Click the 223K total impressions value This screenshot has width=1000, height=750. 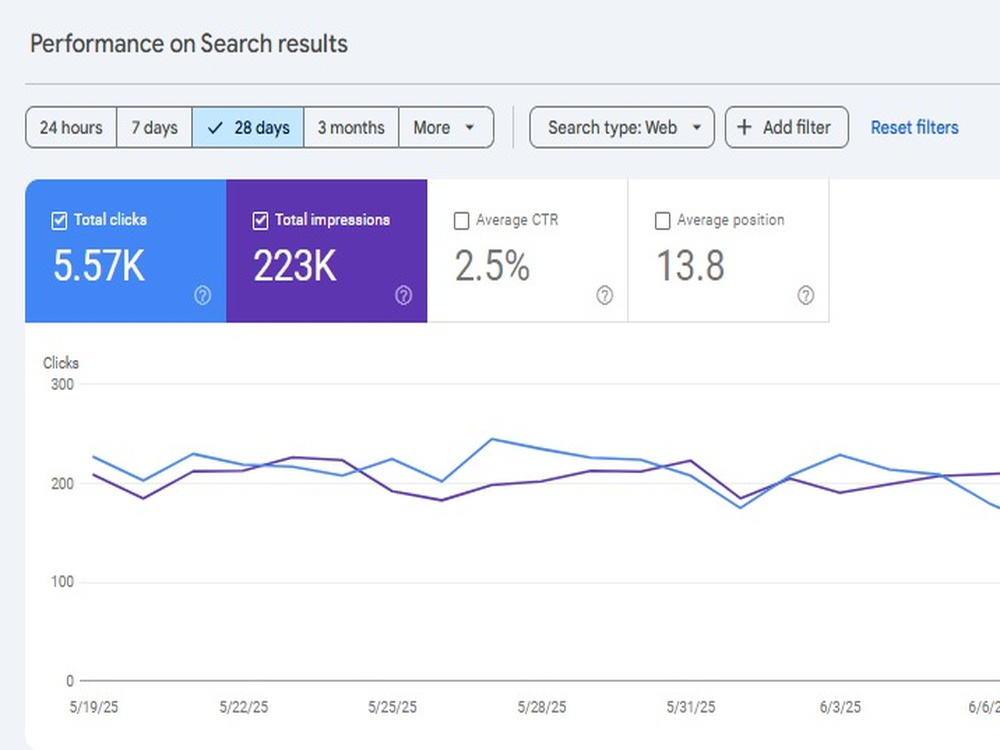coord(295,265)
